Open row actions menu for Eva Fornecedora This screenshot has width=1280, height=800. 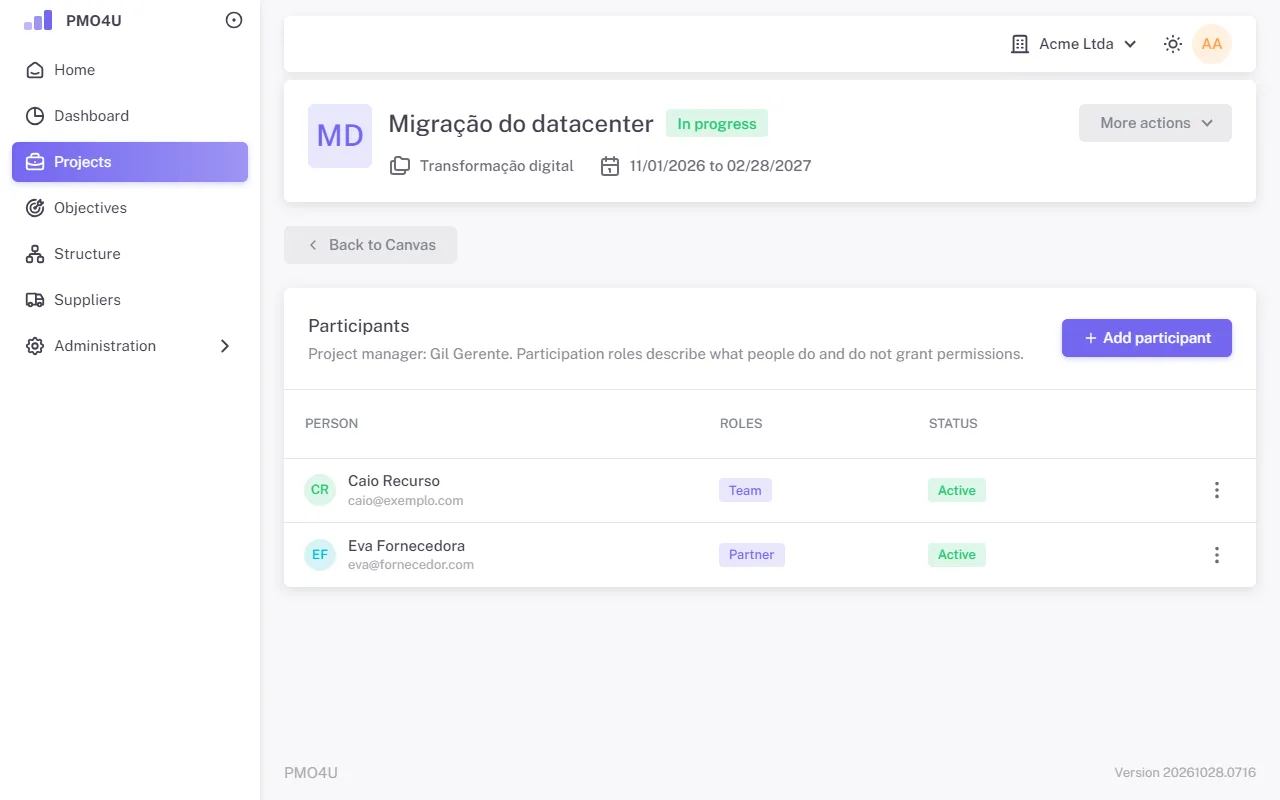[x=1217, y=555]
